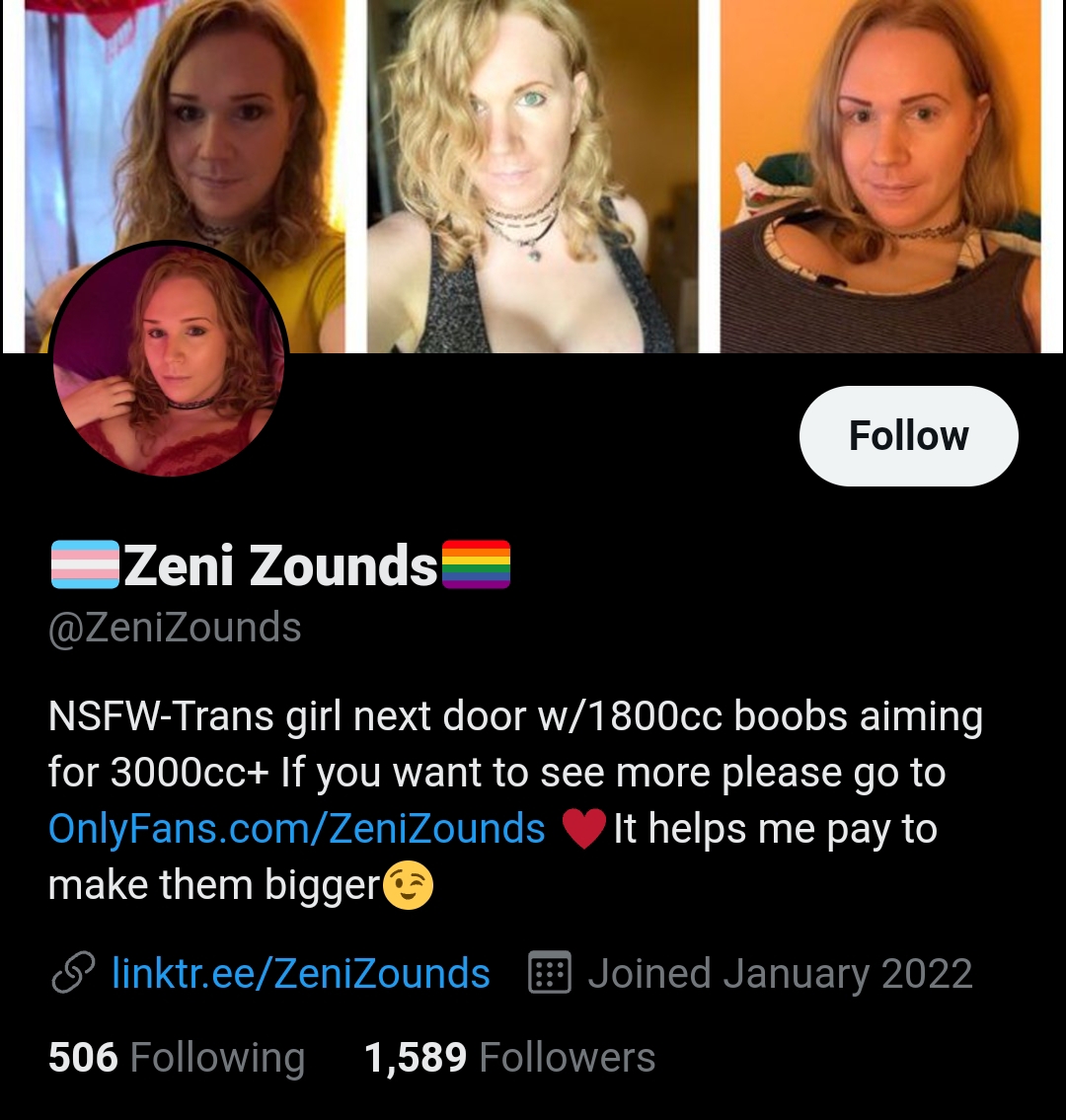Click the red heart emoji in bio

click(583, 829)
